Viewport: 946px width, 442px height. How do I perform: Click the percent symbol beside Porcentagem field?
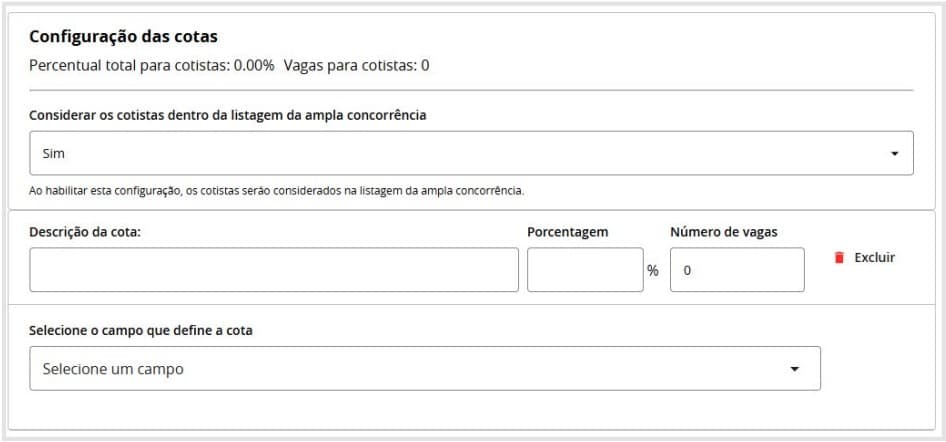point(653,271)
